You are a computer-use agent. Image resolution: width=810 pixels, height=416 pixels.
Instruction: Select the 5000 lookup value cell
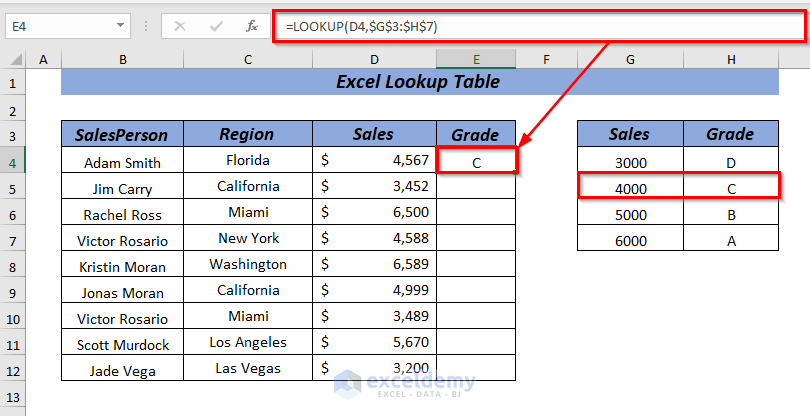click(630, 212)
